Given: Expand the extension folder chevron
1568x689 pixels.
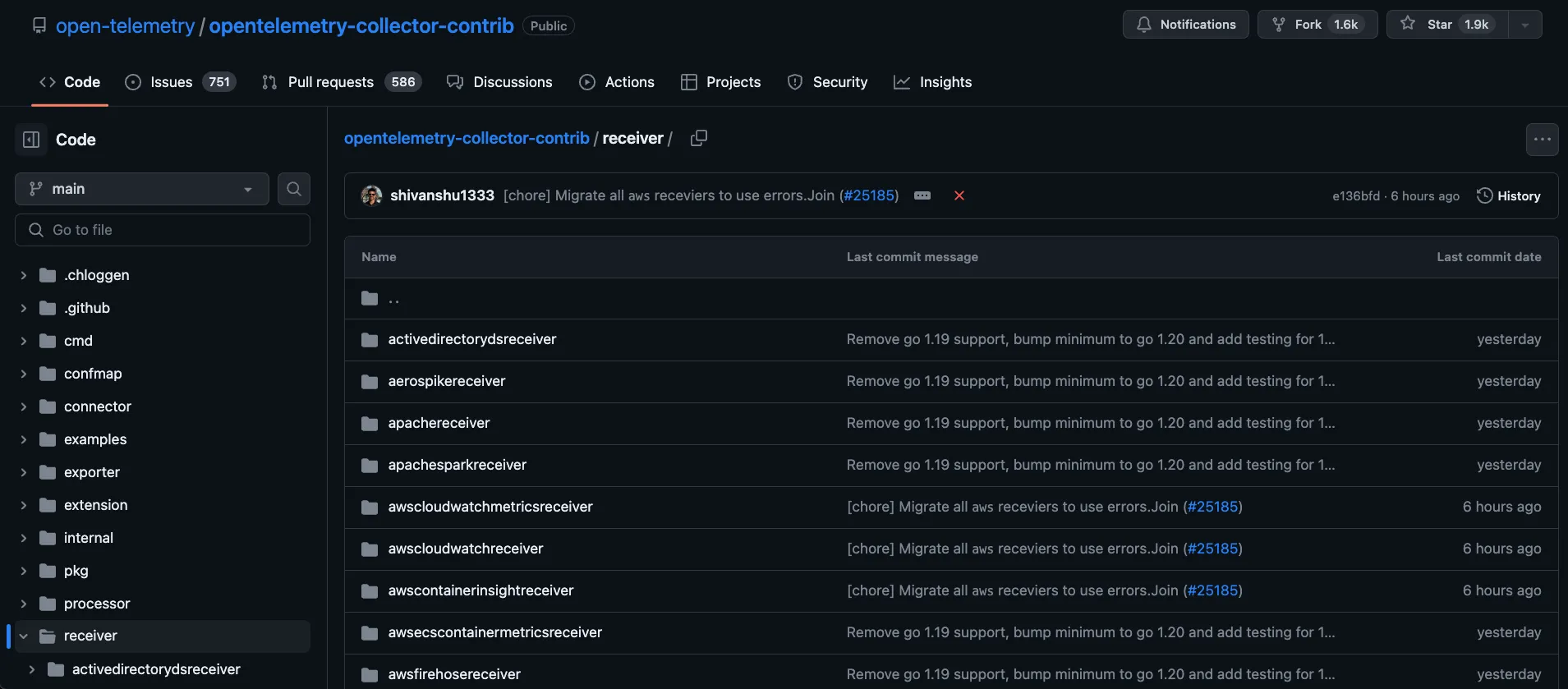Looking at the screenshot, I should click(24, 505).
